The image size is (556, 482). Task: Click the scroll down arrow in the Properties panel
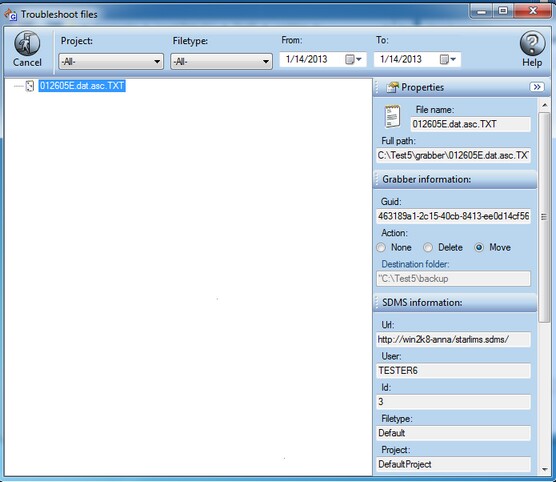point(544,470)
